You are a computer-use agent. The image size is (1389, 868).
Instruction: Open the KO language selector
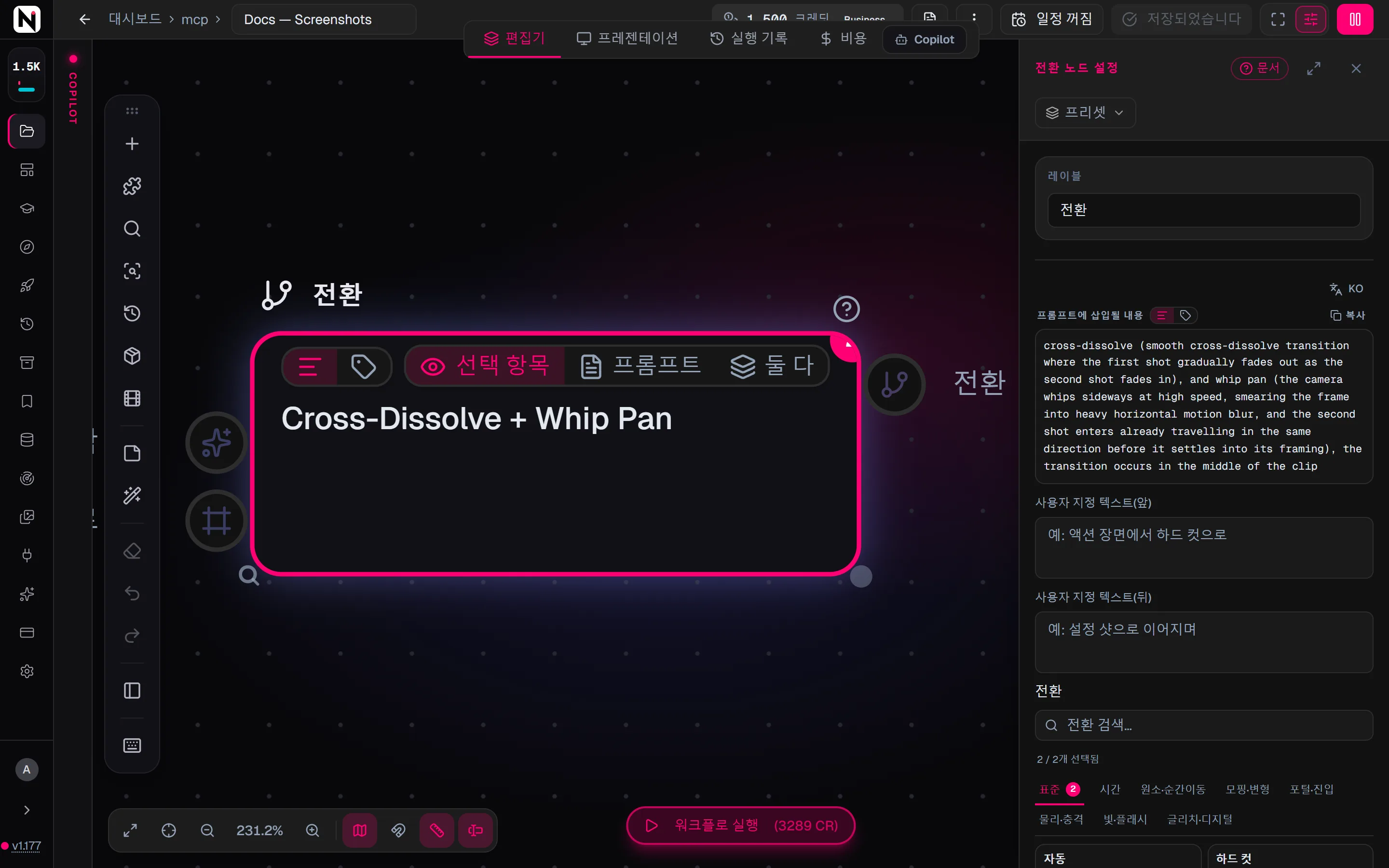[1347, 289]
